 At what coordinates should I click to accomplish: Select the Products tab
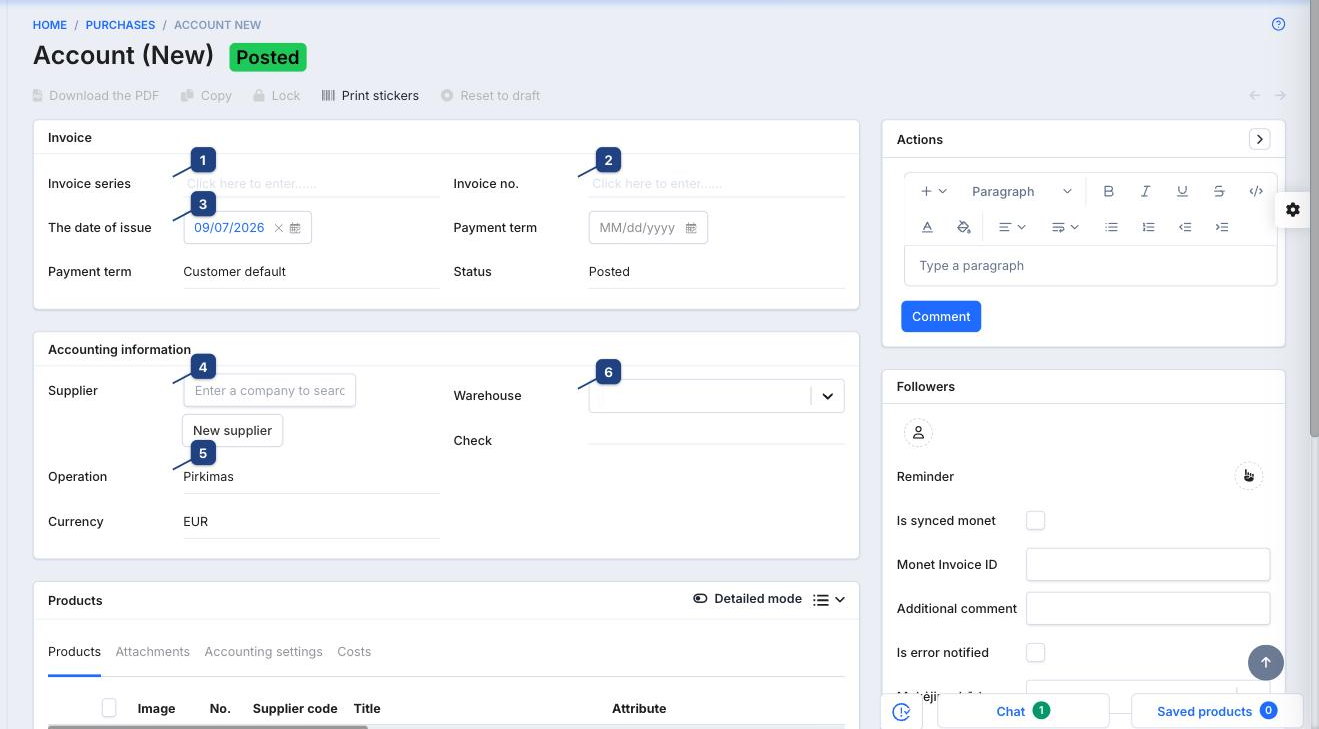coord(74,652)
